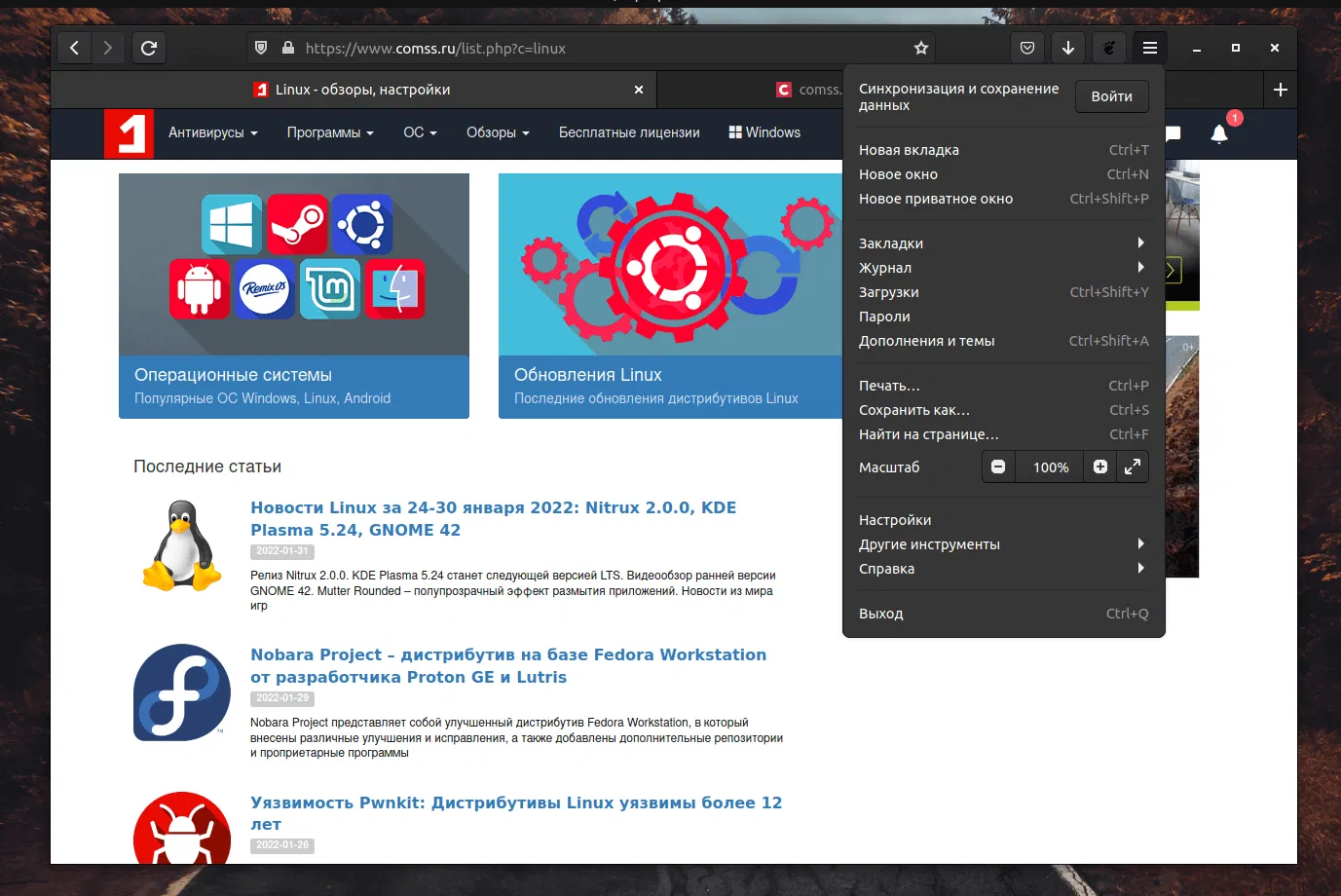Open the Закладки submenu
Image resolution: width=1341 pixels, height=896 pixels.
(x=1003, y=243)
